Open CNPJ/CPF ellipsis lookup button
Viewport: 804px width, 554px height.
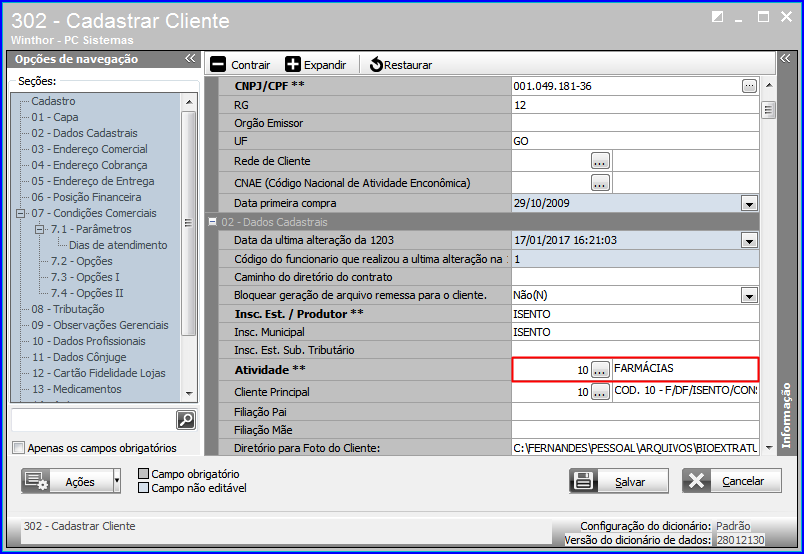pyautogui.click(x=749, y=86)
